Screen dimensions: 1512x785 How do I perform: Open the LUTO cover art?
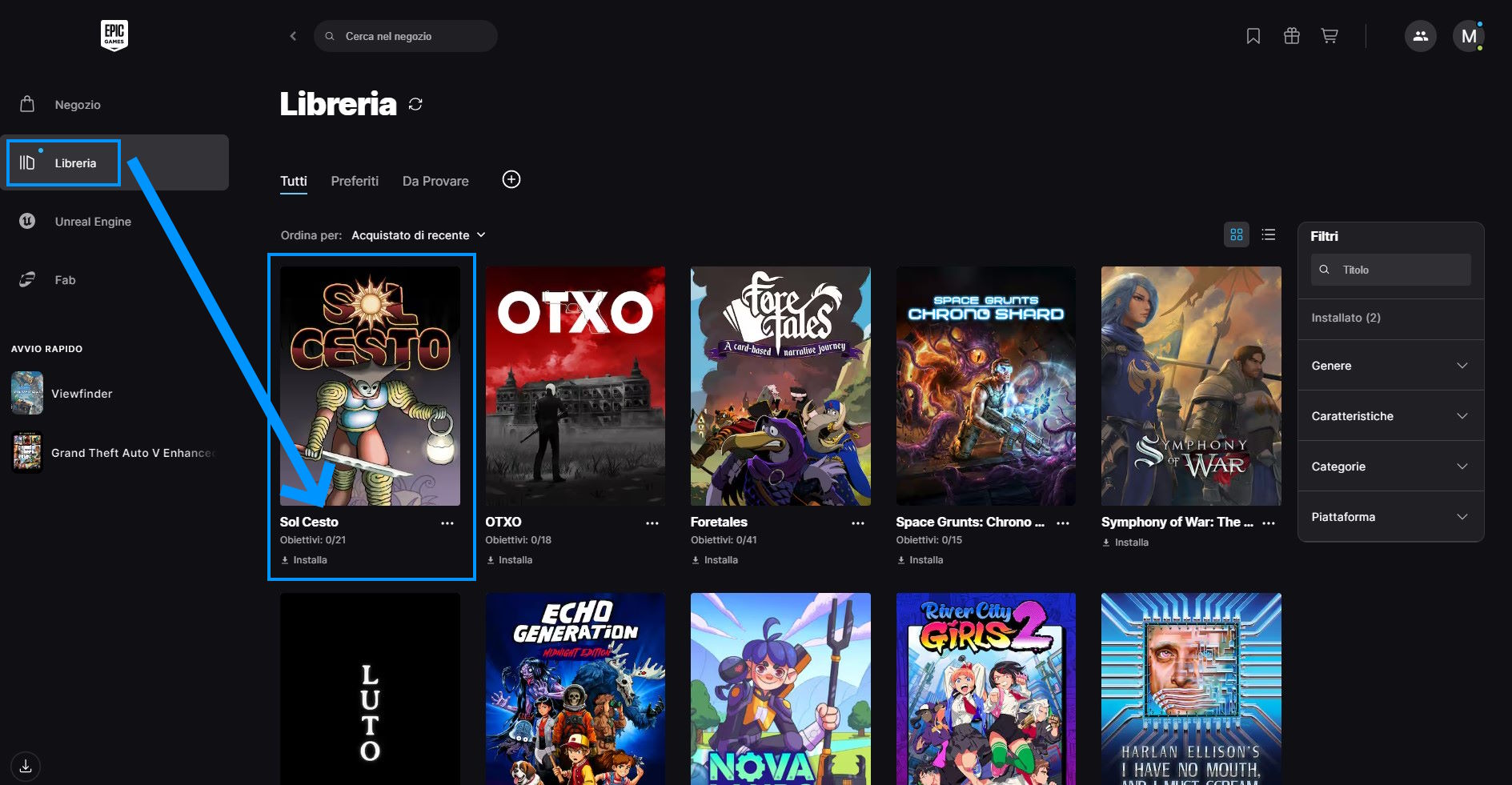point(370,689)
